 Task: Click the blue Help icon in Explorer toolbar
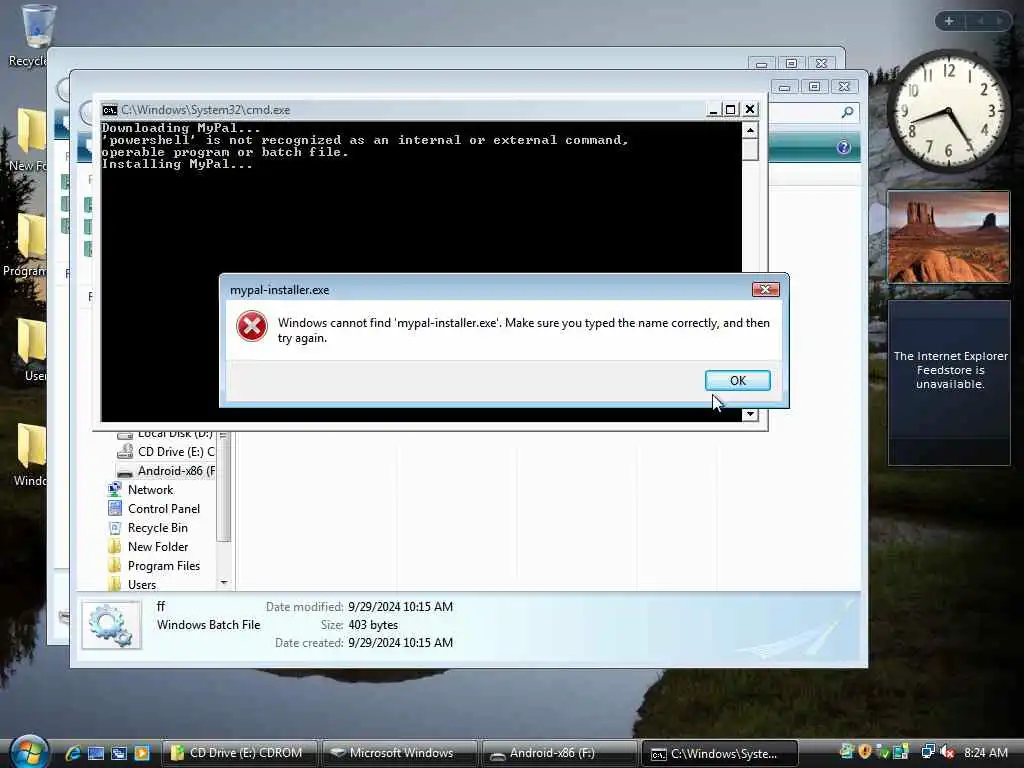[x=843, y=147]
